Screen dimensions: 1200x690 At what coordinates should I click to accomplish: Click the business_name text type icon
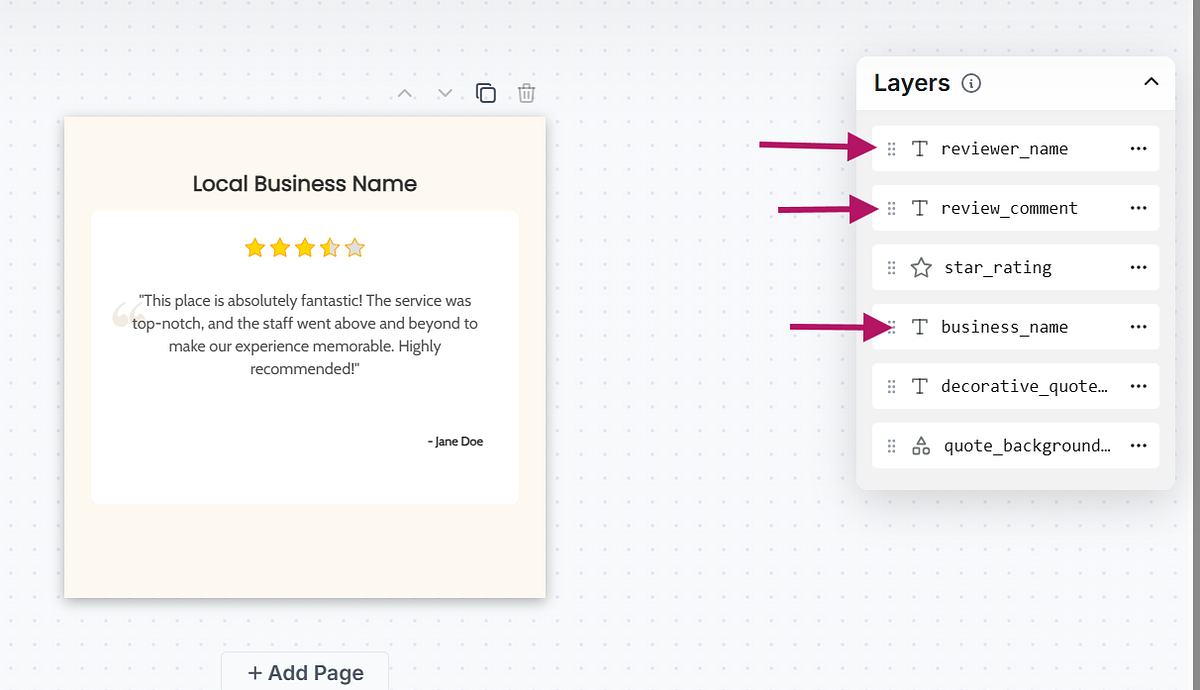click(920, 327)
